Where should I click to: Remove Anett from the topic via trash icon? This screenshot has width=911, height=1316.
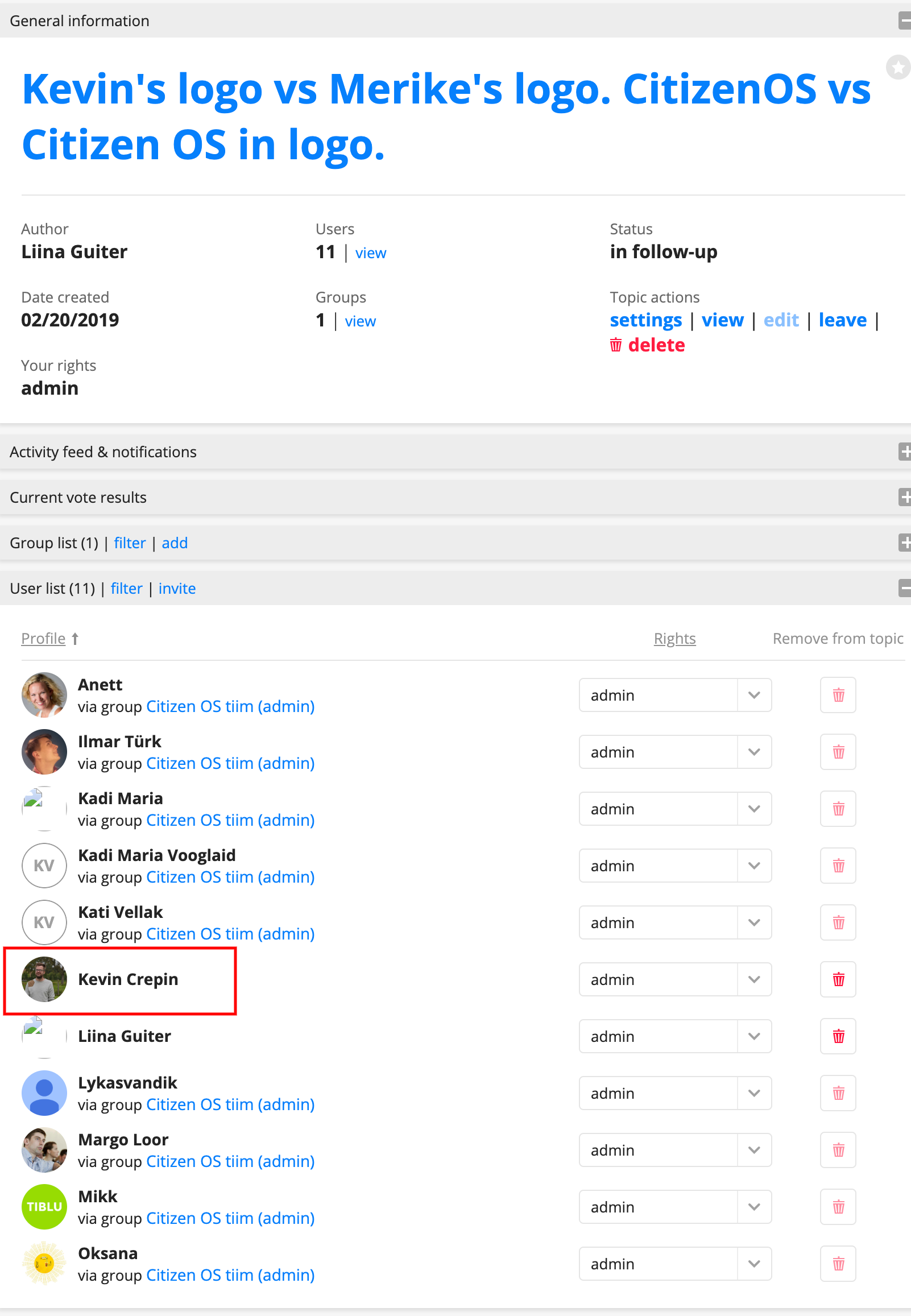click(838, 695)
